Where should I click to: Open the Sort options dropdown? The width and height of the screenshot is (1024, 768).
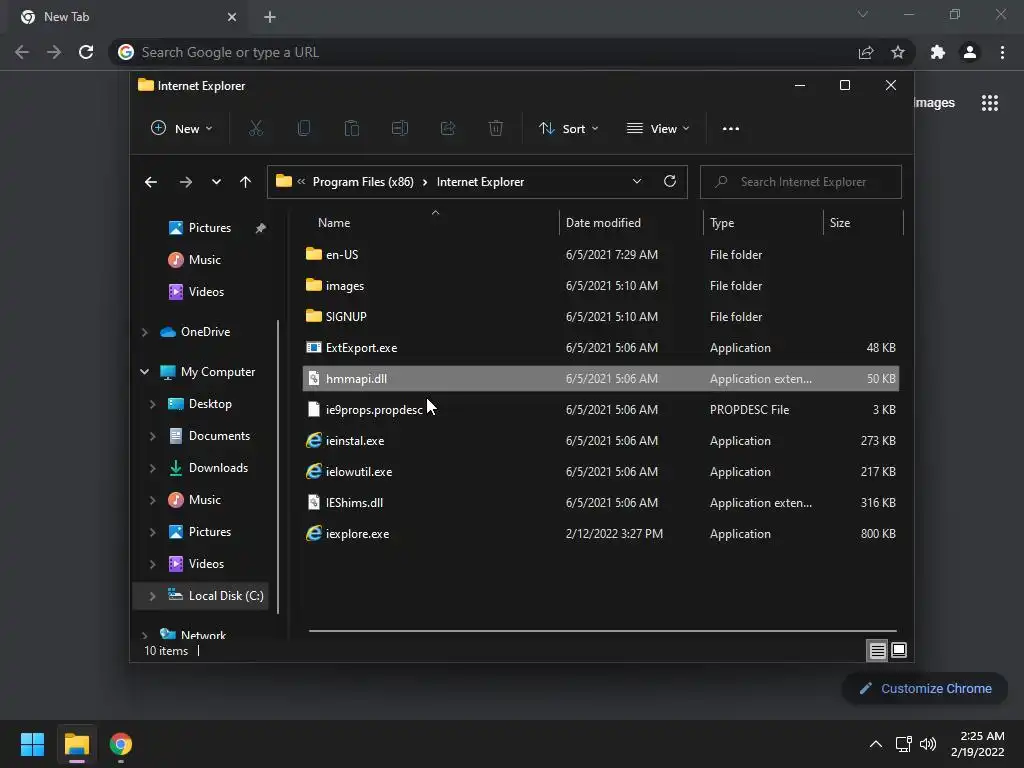click(x=568, y=129)
